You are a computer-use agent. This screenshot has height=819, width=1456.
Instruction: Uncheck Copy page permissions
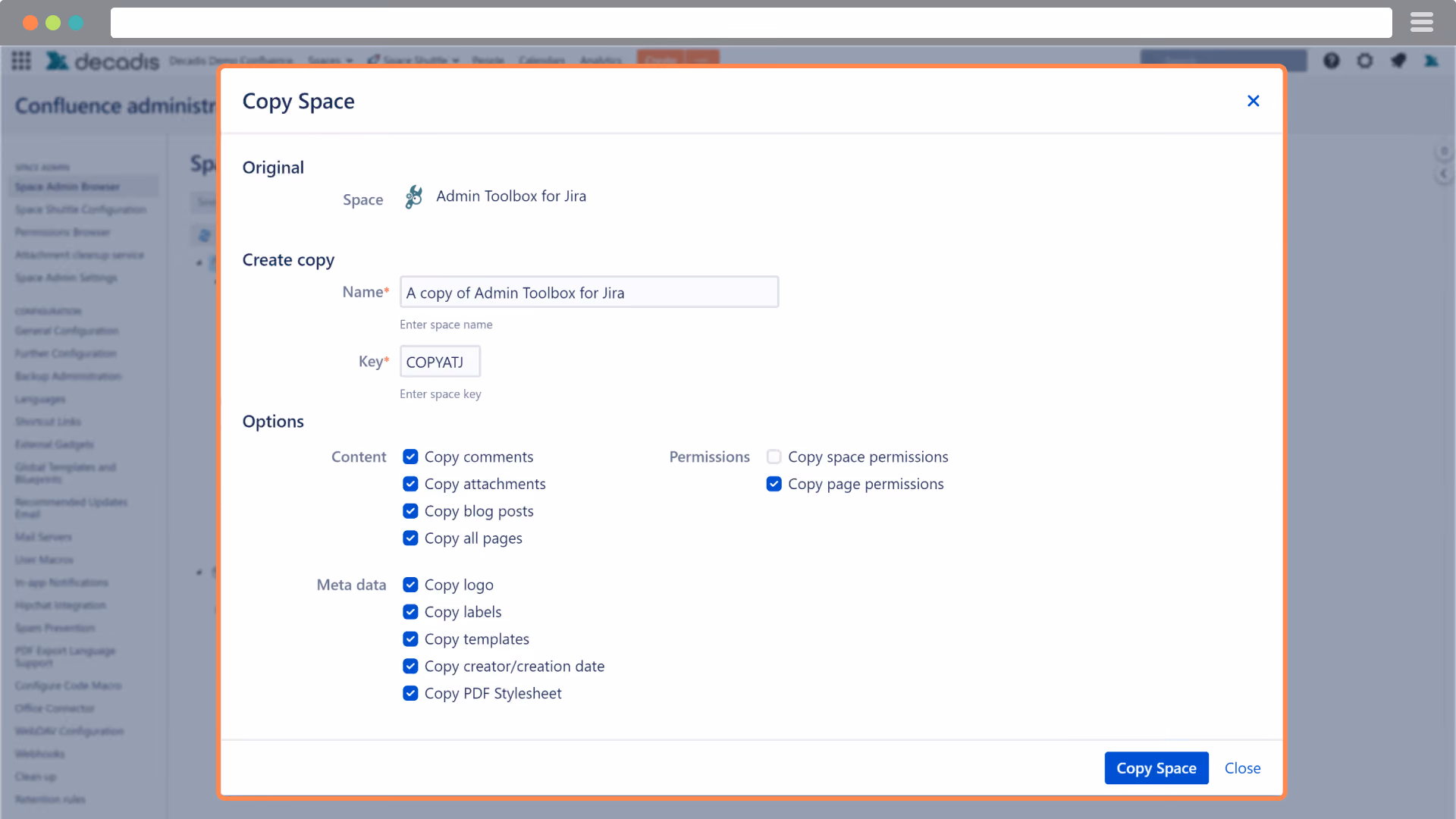[x=773, y=484]
